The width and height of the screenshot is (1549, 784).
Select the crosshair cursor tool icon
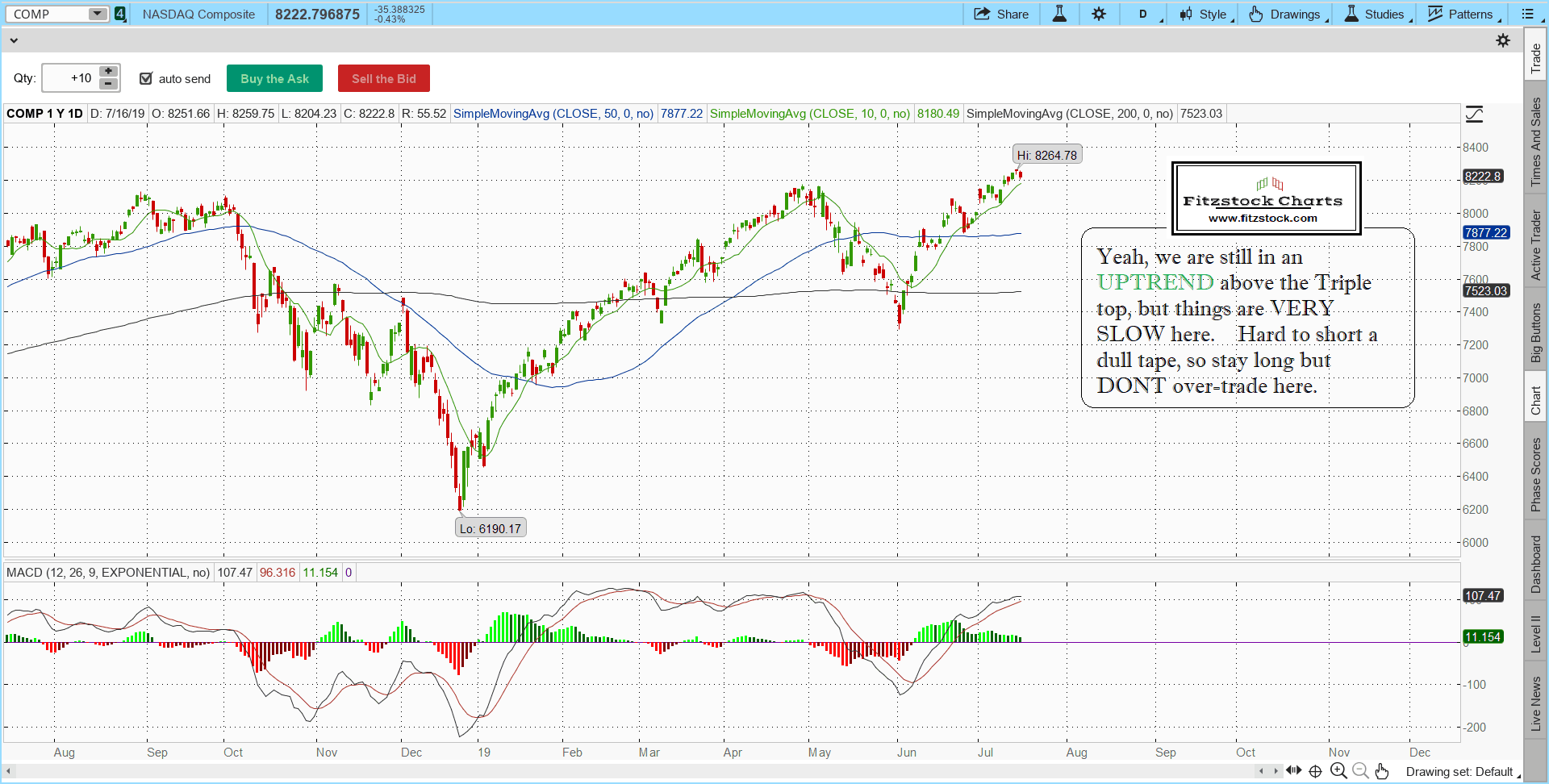1315,771
